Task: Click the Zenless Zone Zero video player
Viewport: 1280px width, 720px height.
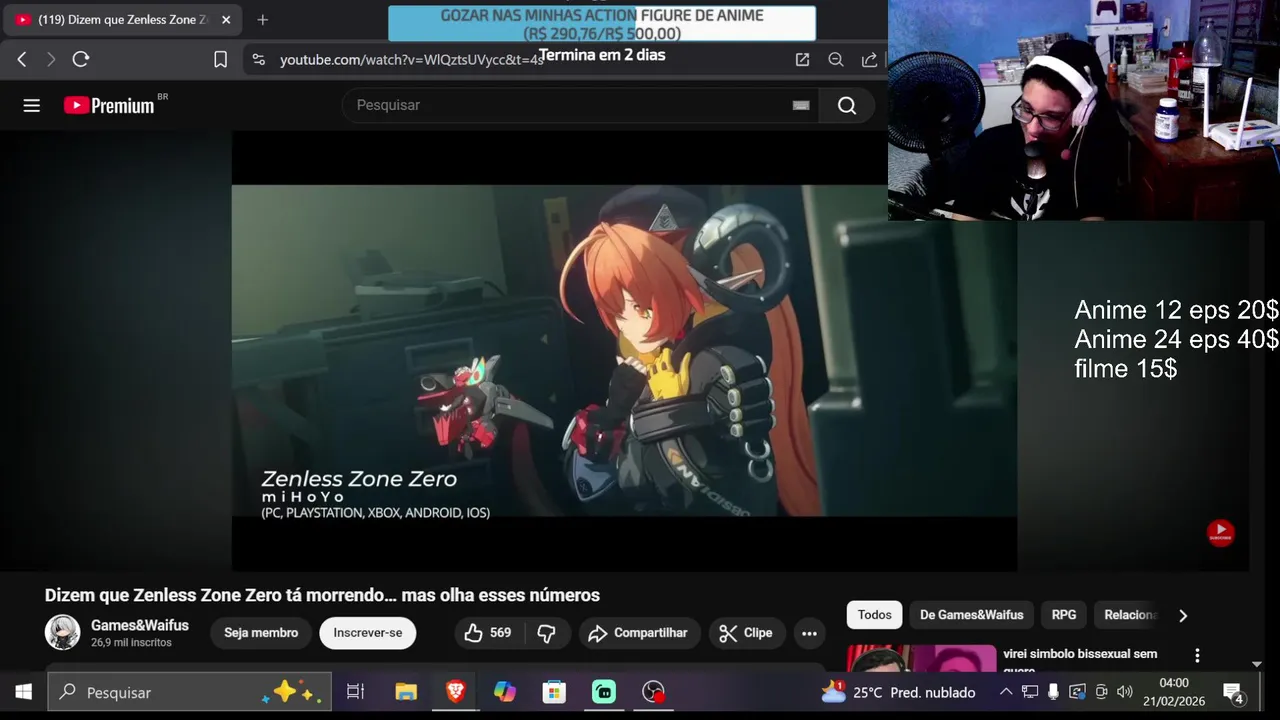Action: (x=624, y=351)
